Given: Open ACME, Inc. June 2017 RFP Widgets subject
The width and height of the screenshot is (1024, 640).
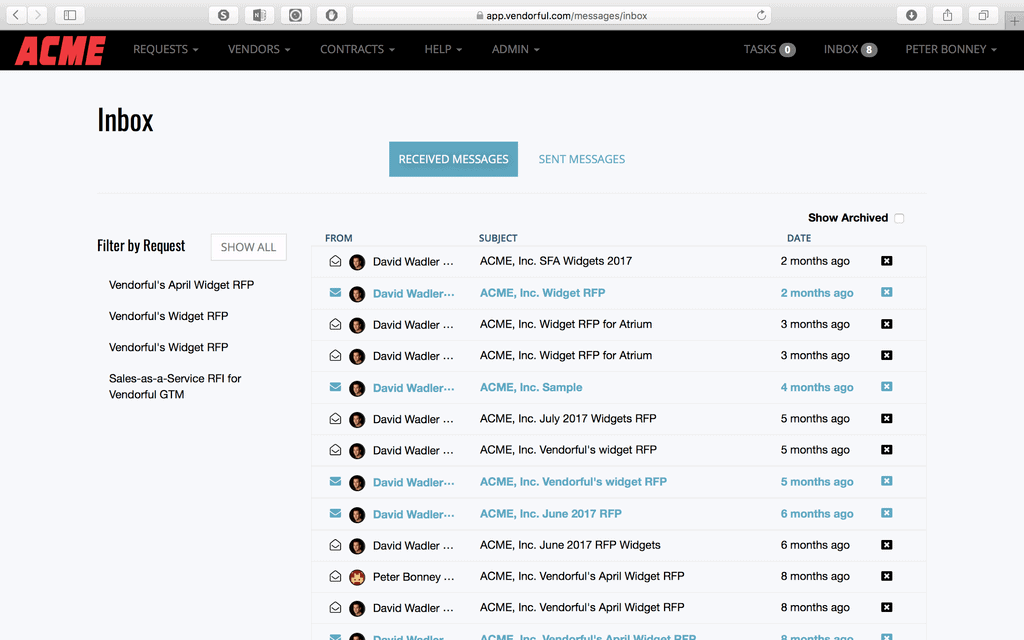Looking at the screenshot, I should [x=569, y=545].
